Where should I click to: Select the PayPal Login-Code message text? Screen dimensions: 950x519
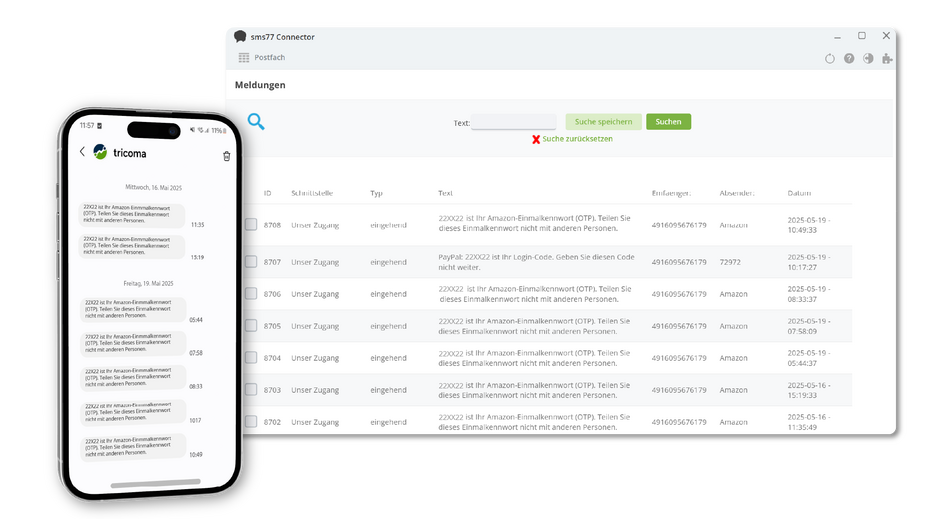536,262
